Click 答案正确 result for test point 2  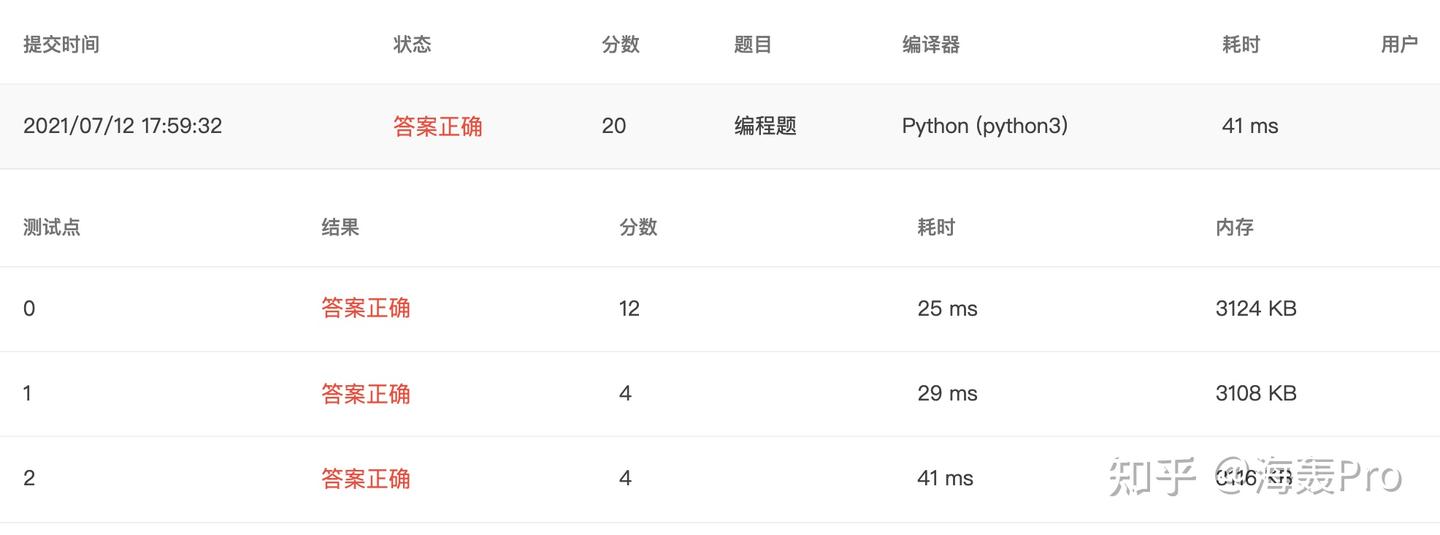point(366,478)
